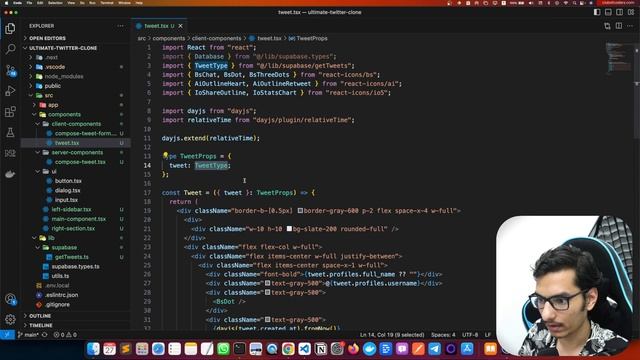Click TweetProps in the breadcrumb
The width and height of the screenshot is (640, 360).
pos(312,38)
